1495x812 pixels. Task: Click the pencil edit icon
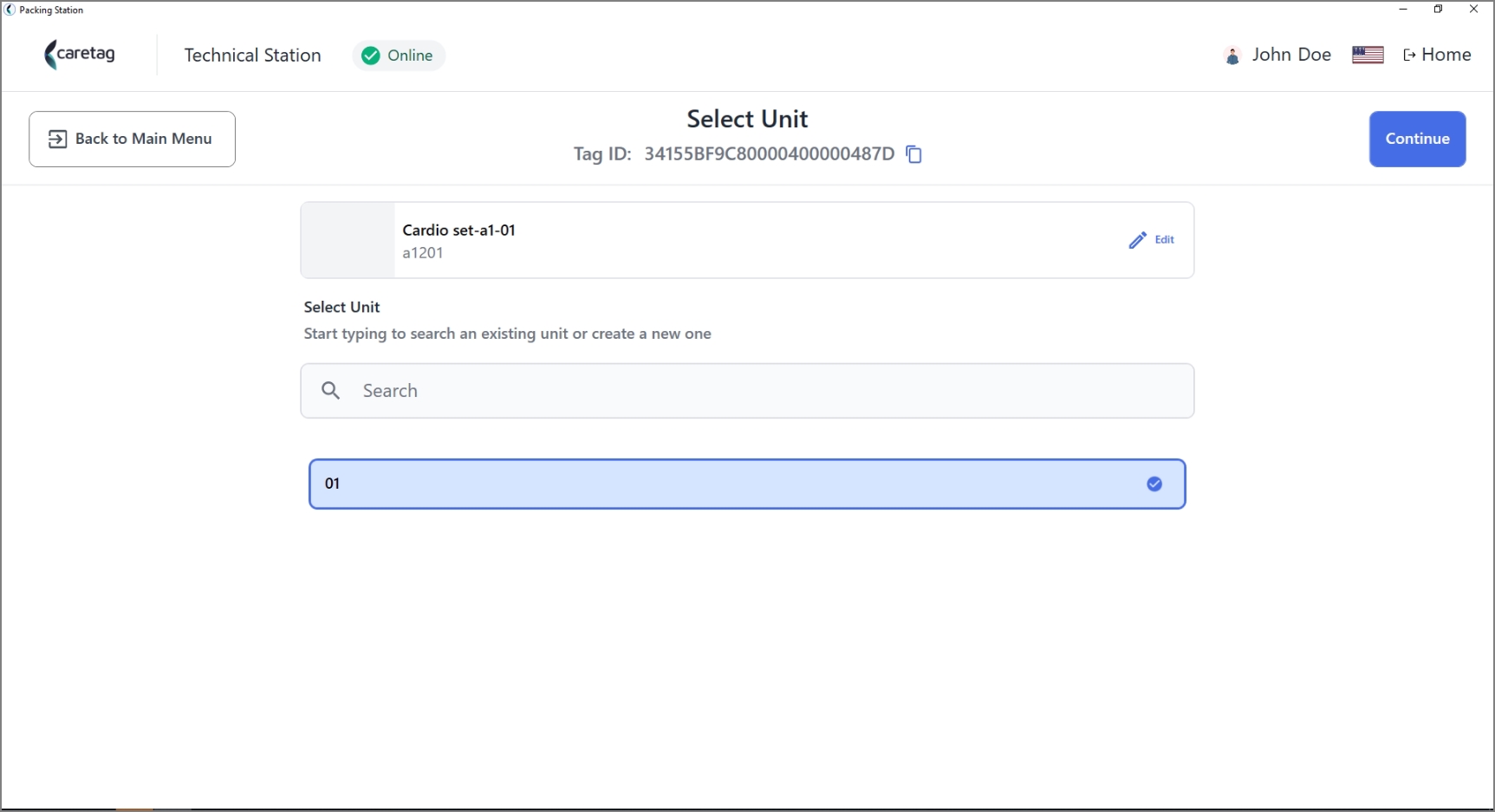point(1137,240)
